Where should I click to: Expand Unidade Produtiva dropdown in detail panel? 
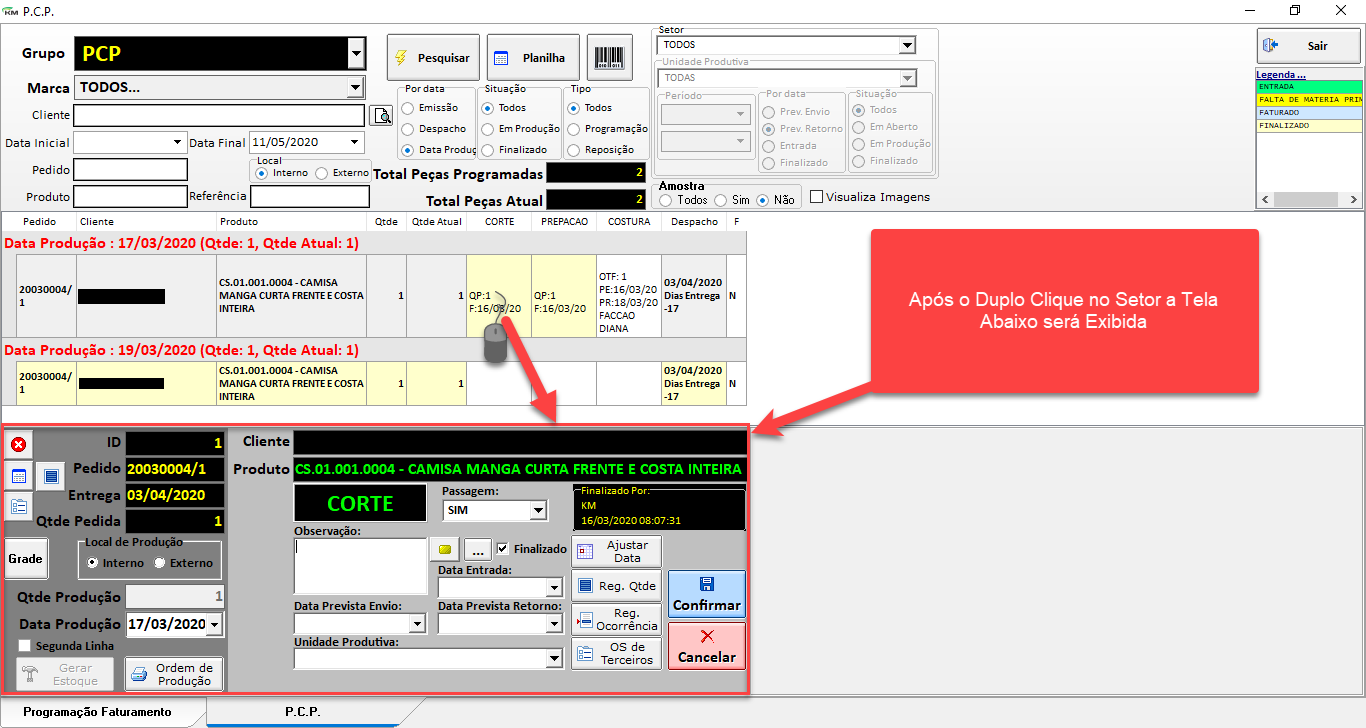[555, 658]
